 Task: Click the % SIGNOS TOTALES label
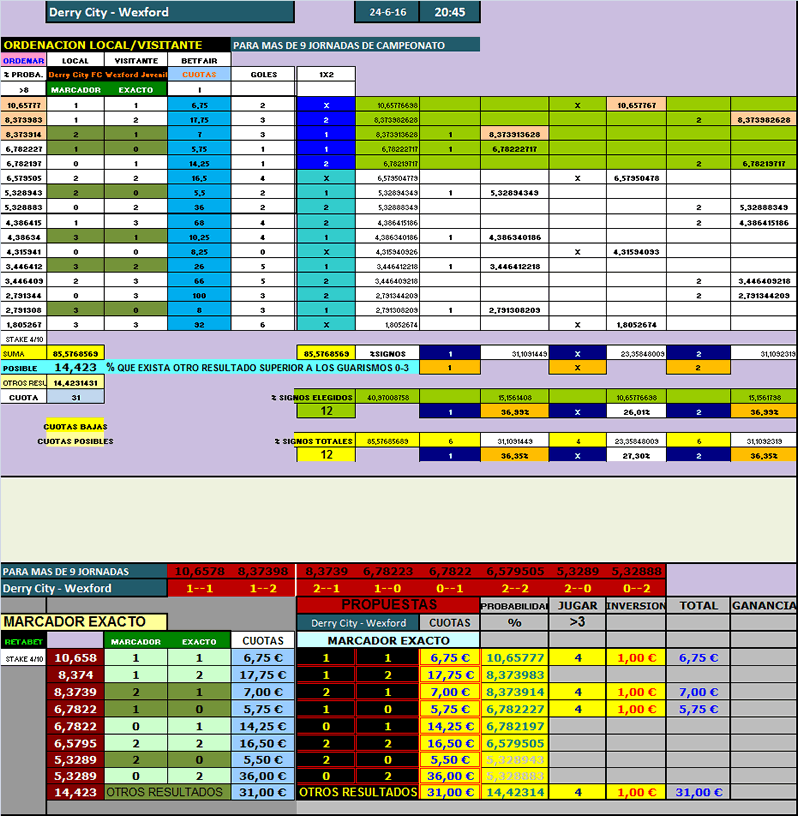pyautogui.click(x=314, y=441)
